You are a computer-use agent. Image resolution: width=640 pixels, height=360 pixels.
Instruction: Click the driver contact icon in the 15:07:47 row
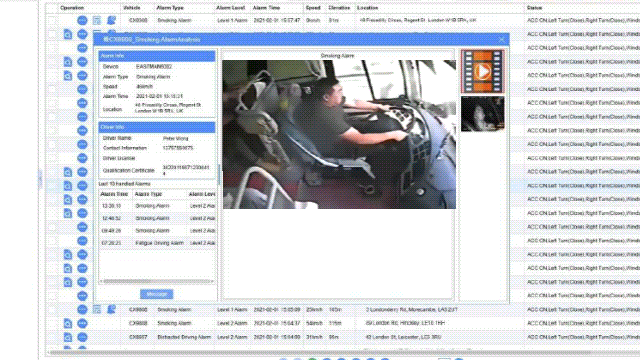(111, 20)
